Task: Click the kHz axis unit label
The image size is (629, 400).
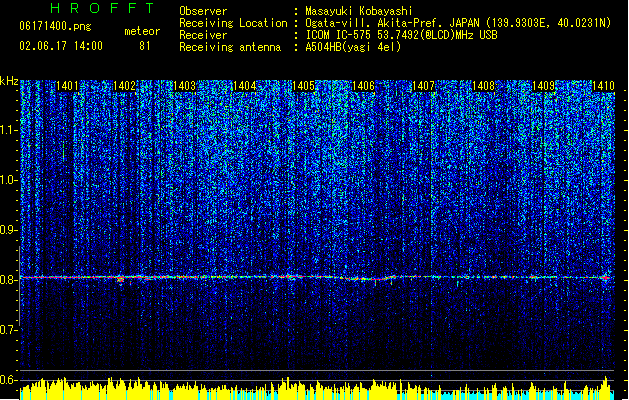Action: pos(9,81)
